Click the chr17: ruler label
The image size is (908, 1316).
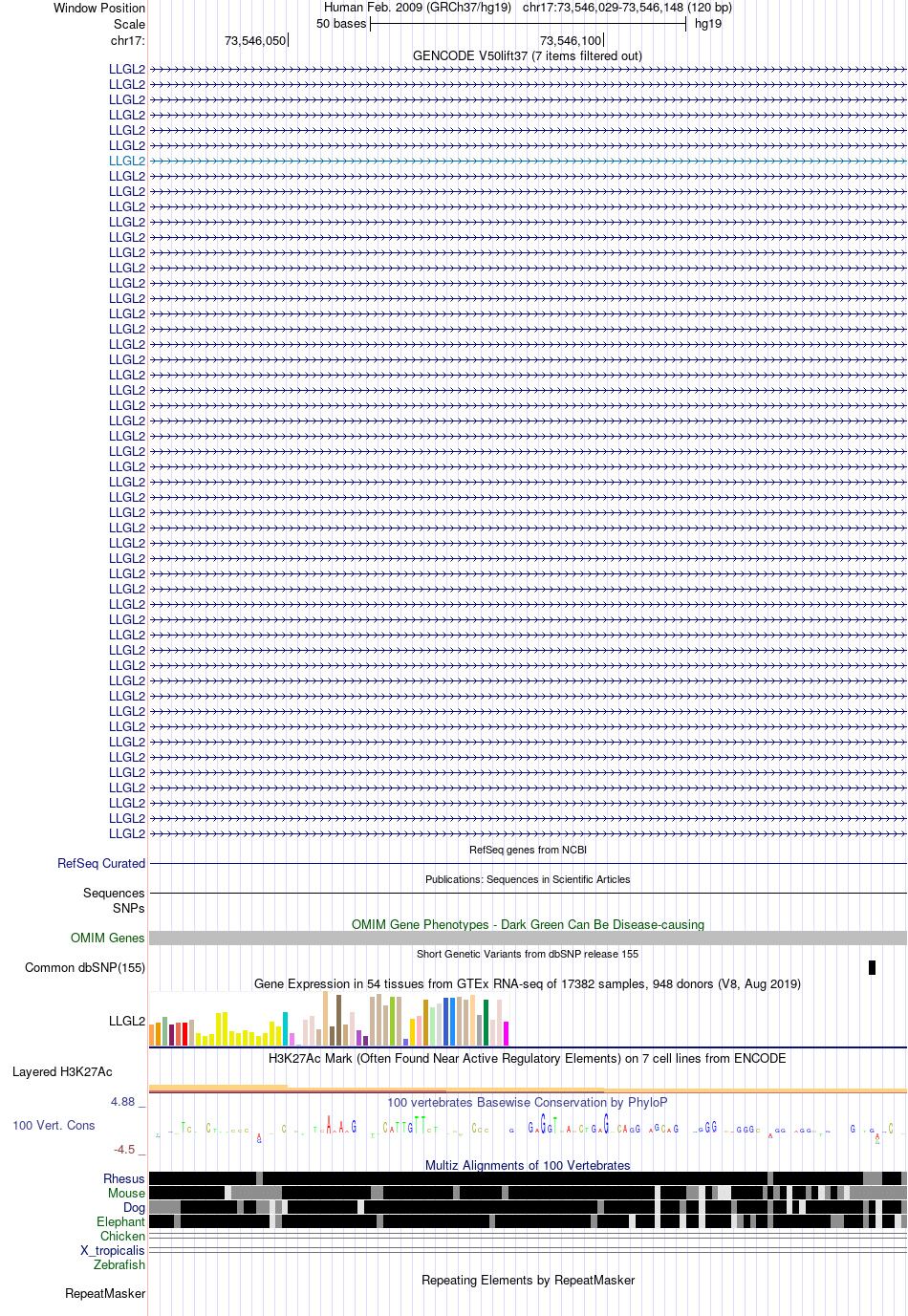(128, 40)
